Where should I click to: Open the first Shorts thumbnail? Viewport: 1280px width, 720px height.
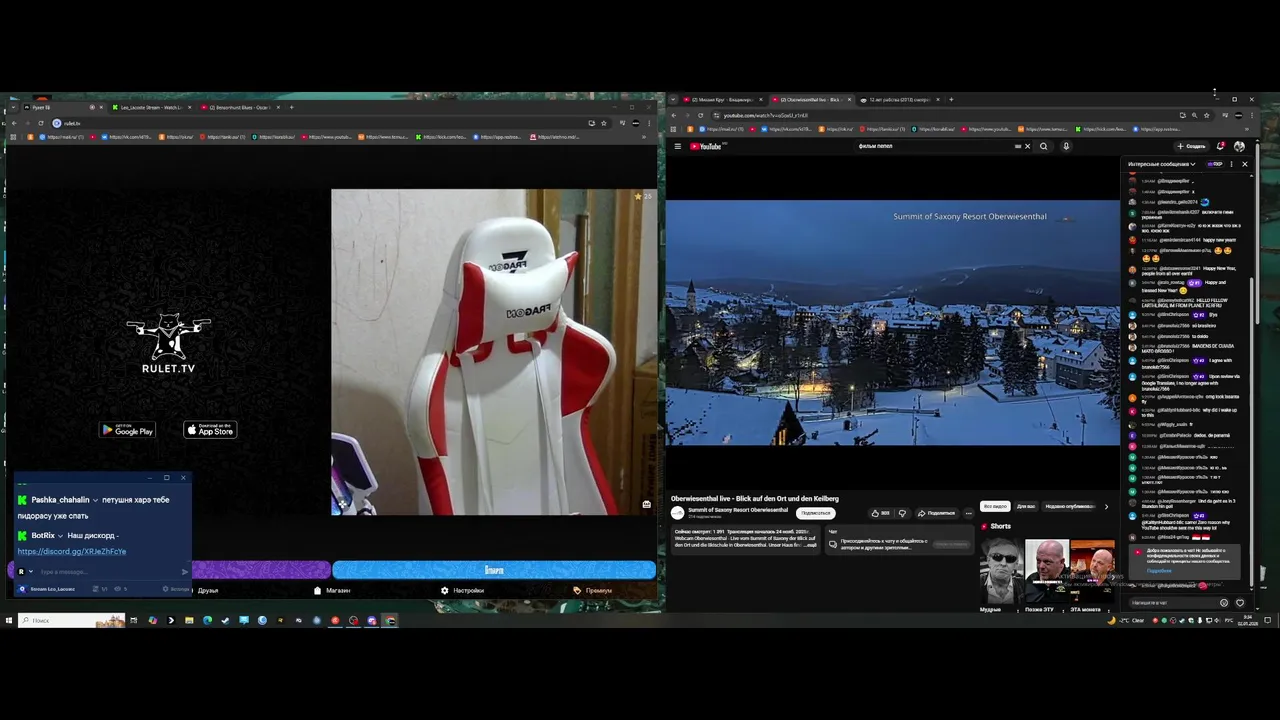point(1001,571)
